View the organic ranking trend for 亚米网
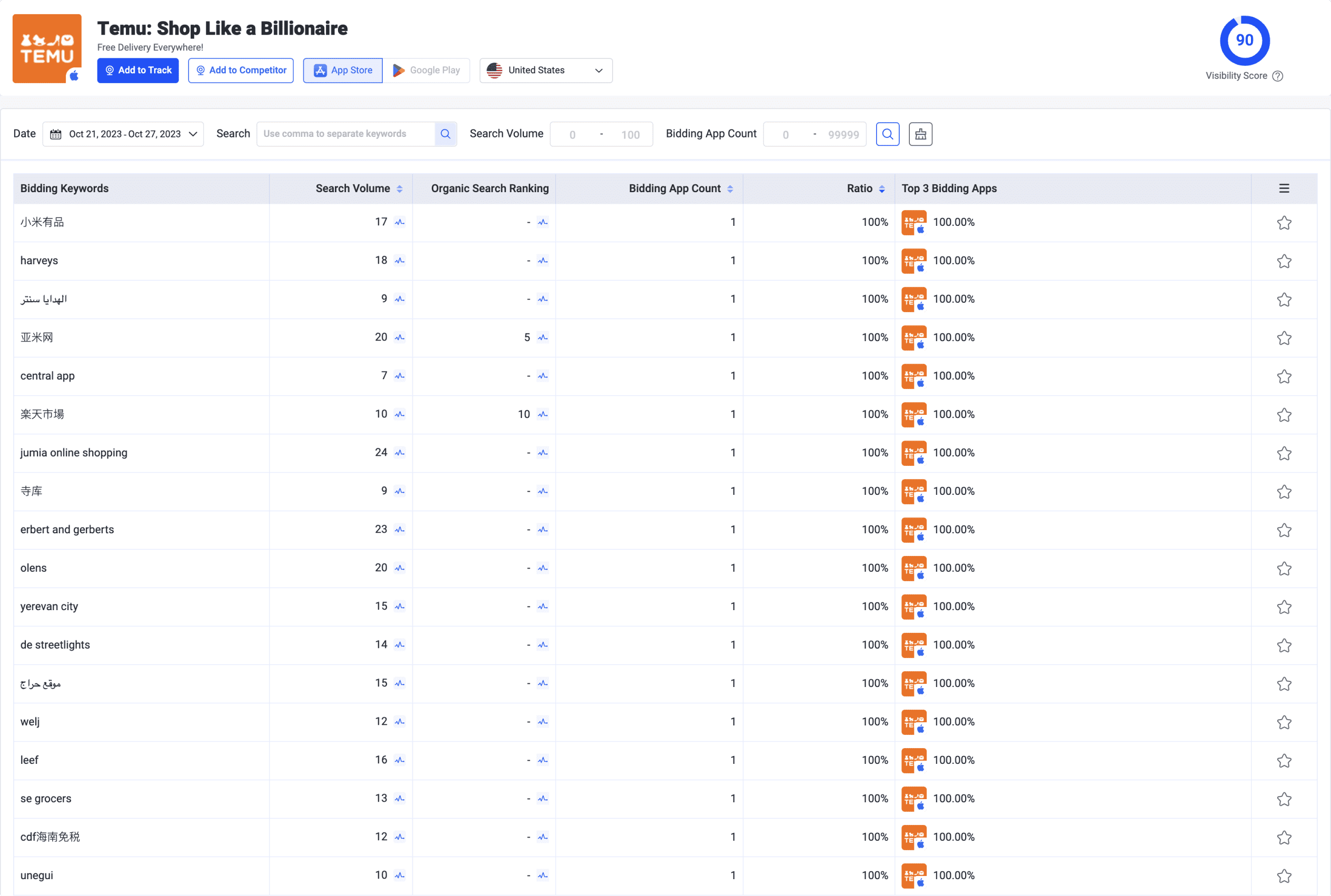The height and width of the screenshot is (896, 1331). pos(542,338)
